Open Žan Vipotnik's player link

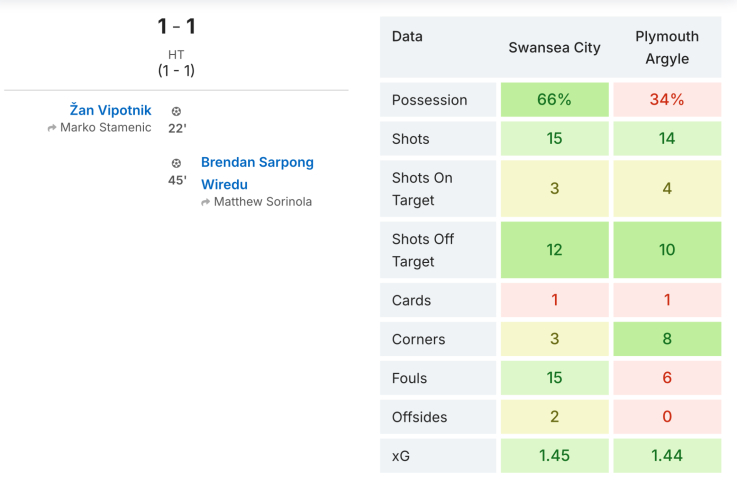point(111,110)
